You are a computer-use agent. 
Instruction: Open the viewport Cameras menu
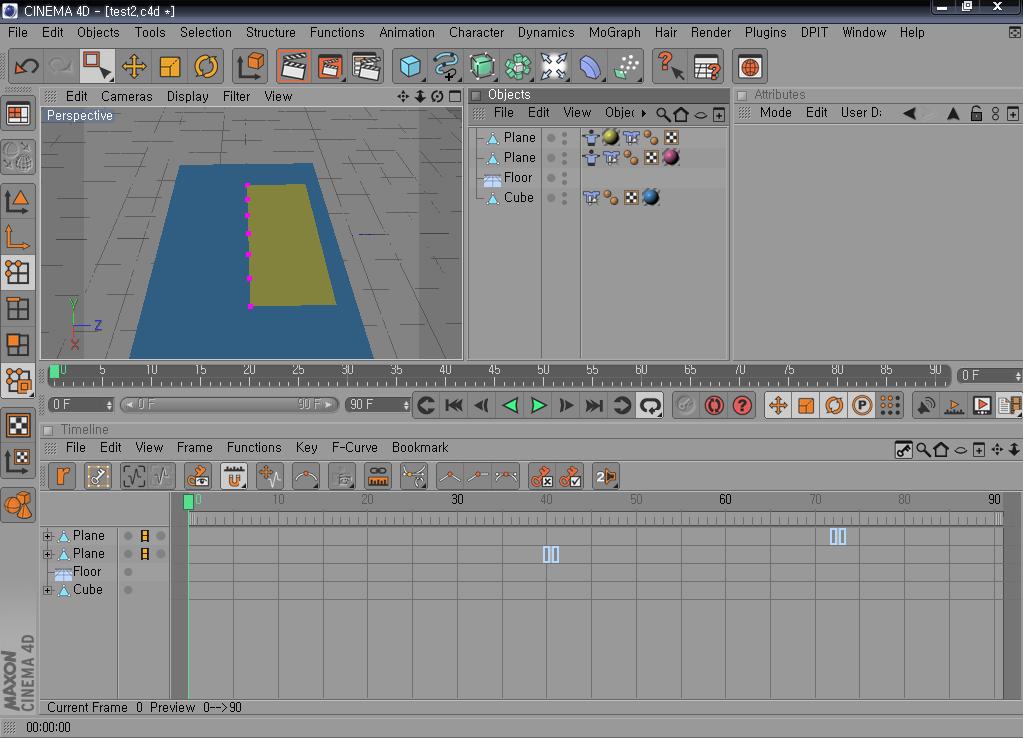[127, 96]
